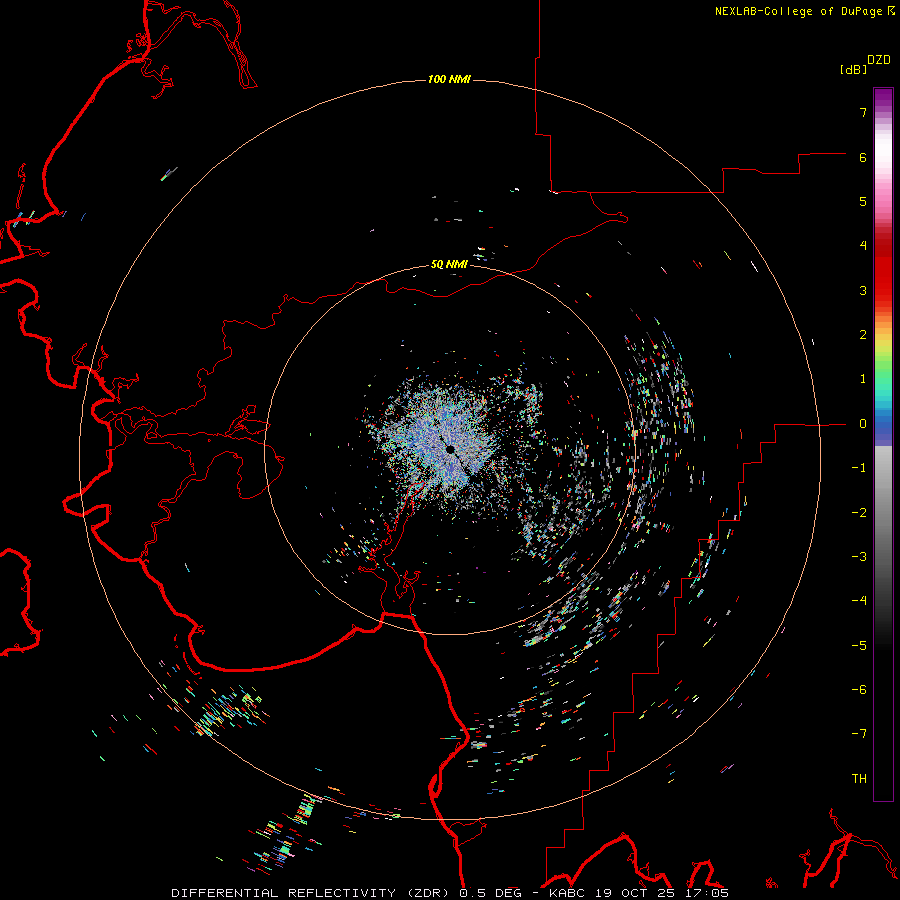The height and width of the screenshot is (900, 900).
Task: Click the 100 NMI range ring label
Action: 449,79
